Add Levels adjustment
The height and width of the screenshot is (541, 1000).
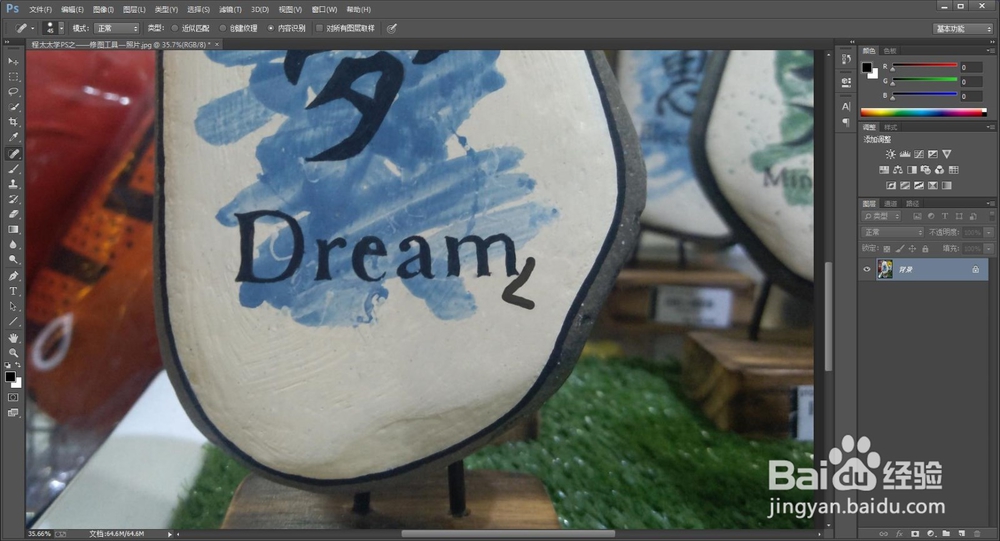click(904, 154)
